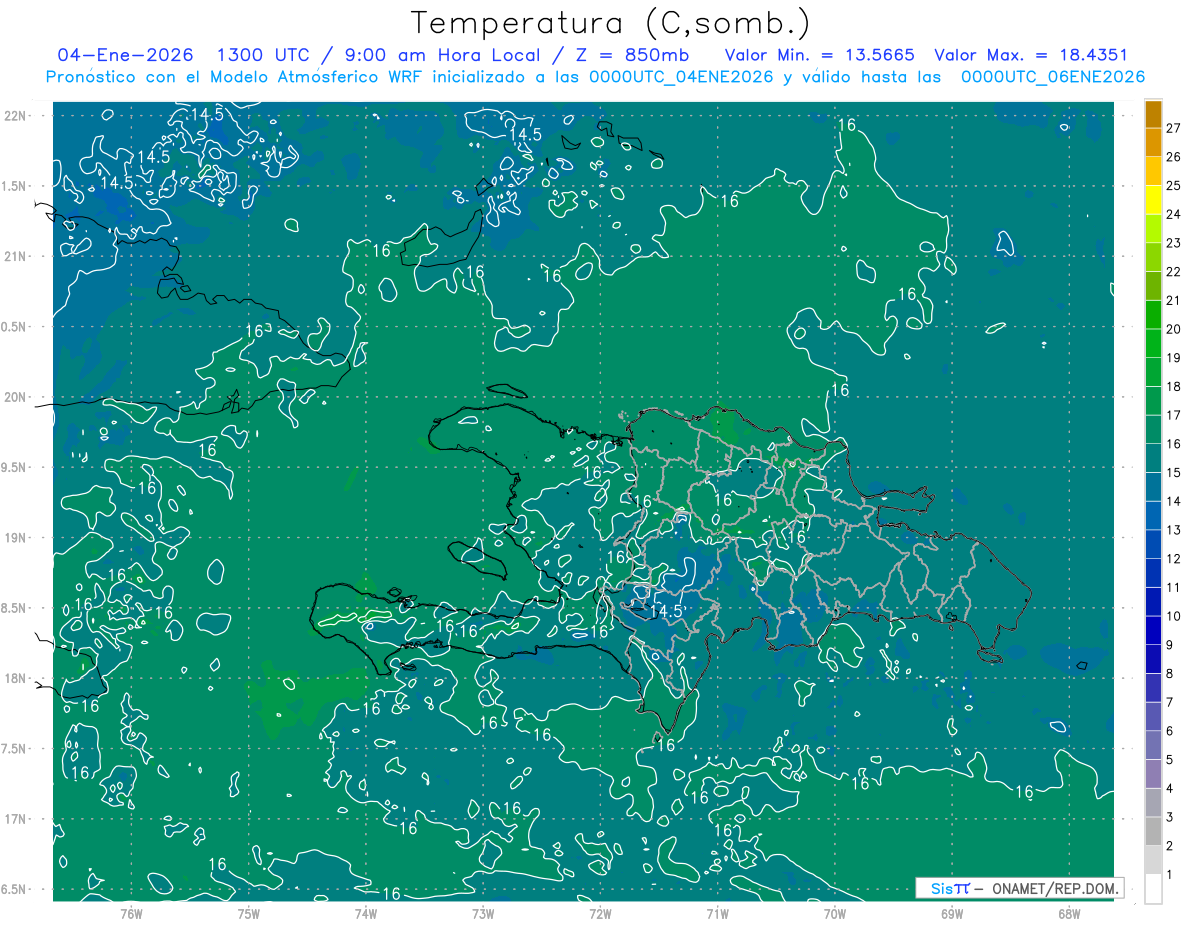Pick the white swatch below the 1 label
This screenshot has height=927, width=1200.
[1153, 889]
